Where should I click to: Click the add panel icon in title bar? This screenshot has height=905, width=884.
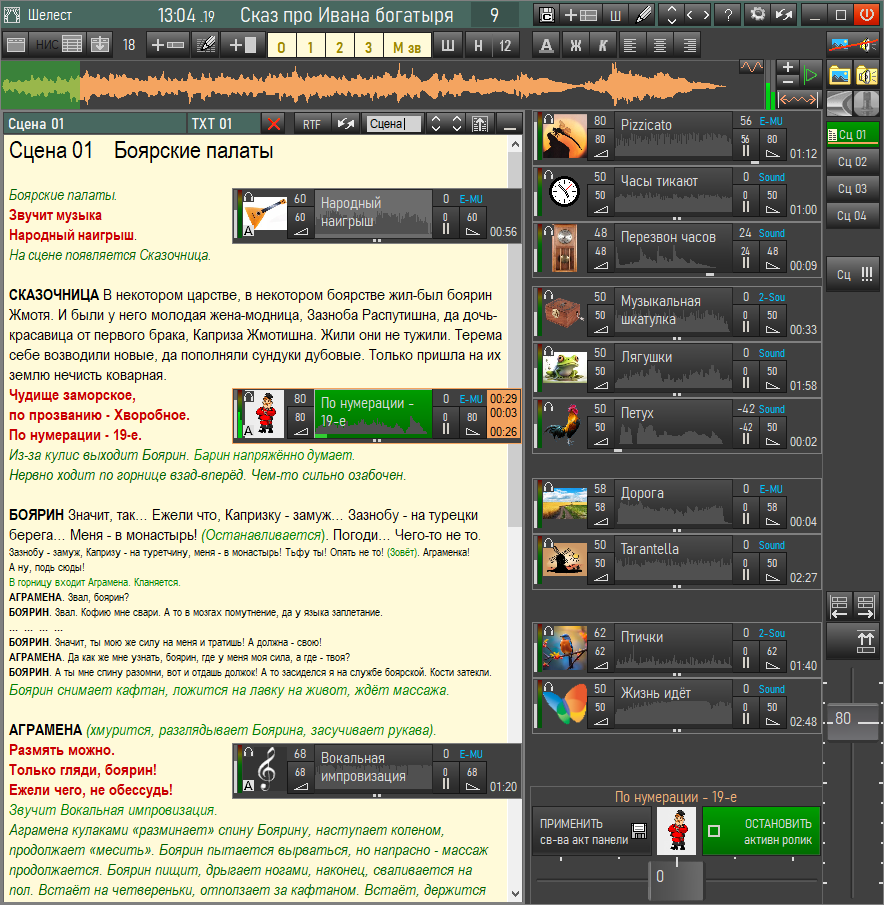click(x=580, y=14)
